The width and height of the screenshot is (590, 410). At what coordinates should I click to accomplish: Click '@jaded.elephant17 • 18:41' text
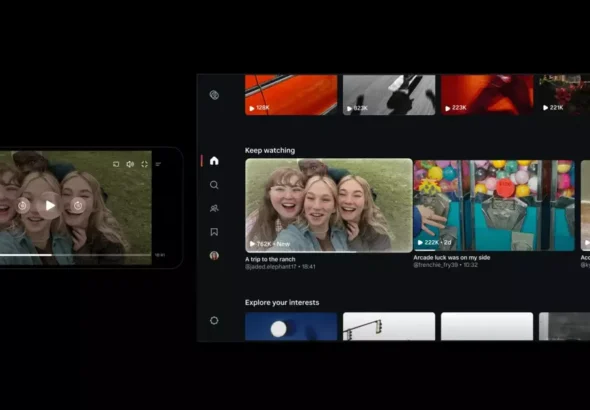click(280, 267)
